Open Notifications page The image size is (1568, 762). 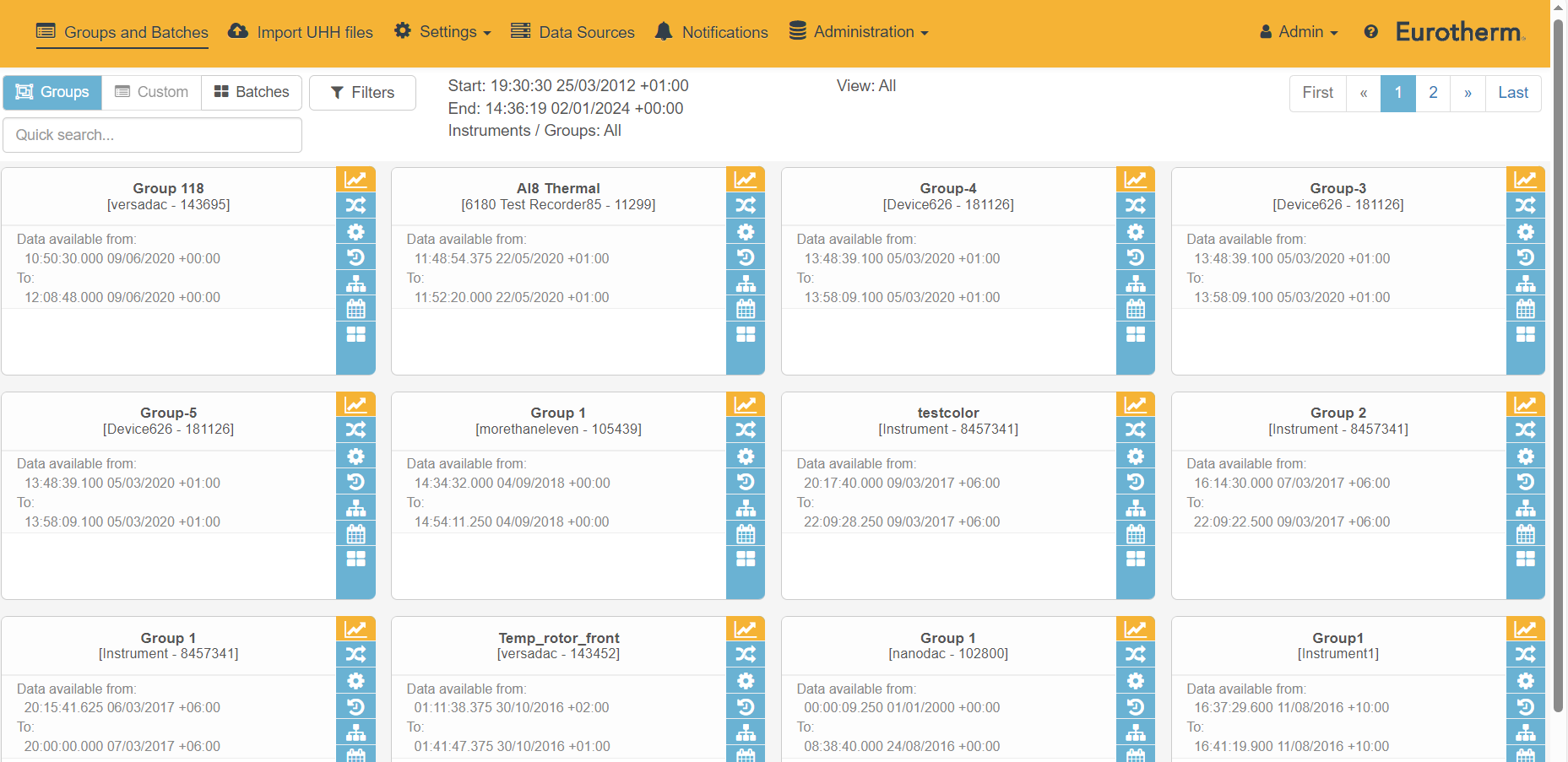point(712,32)
